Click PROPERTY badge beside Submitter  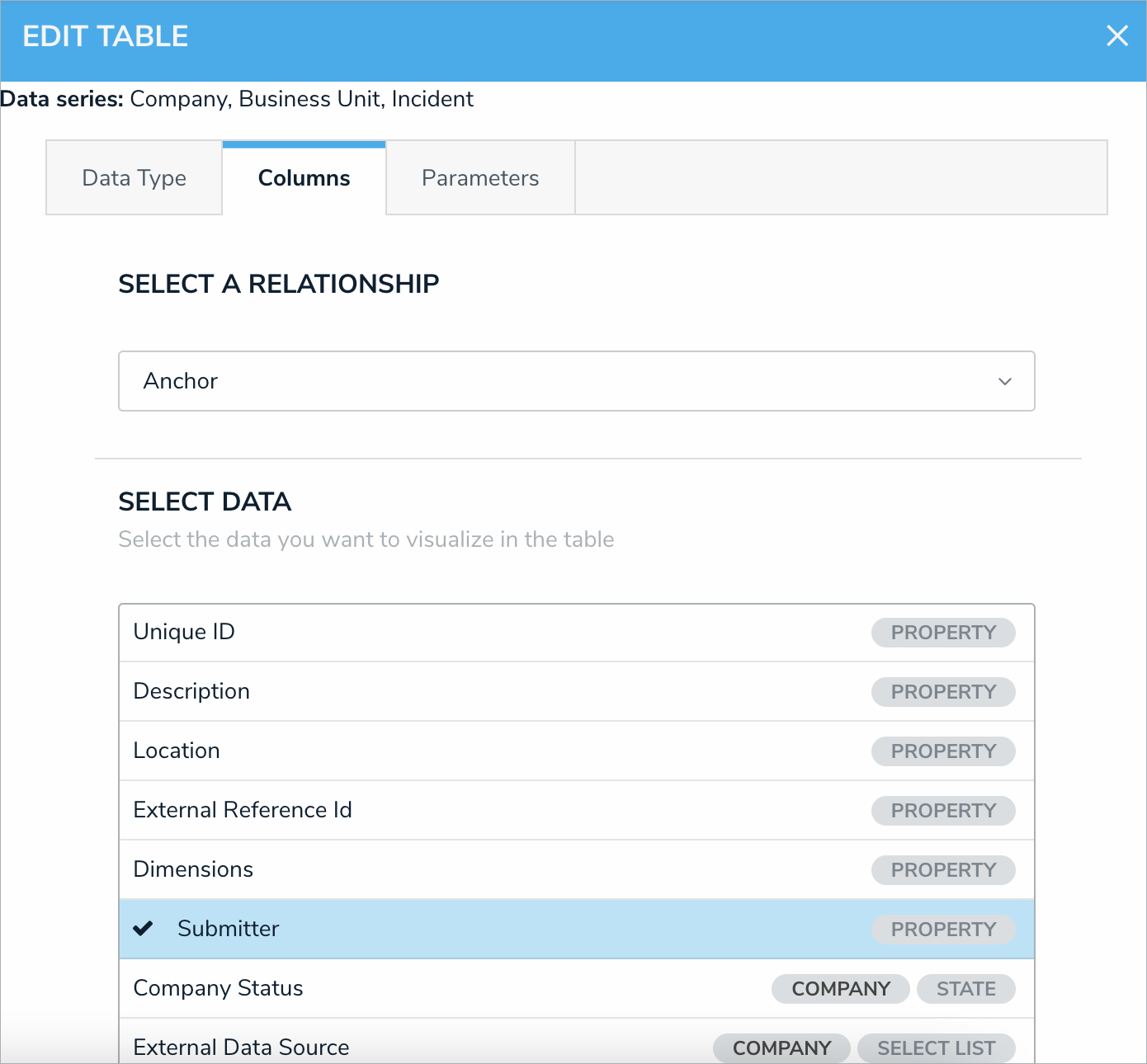943,930
